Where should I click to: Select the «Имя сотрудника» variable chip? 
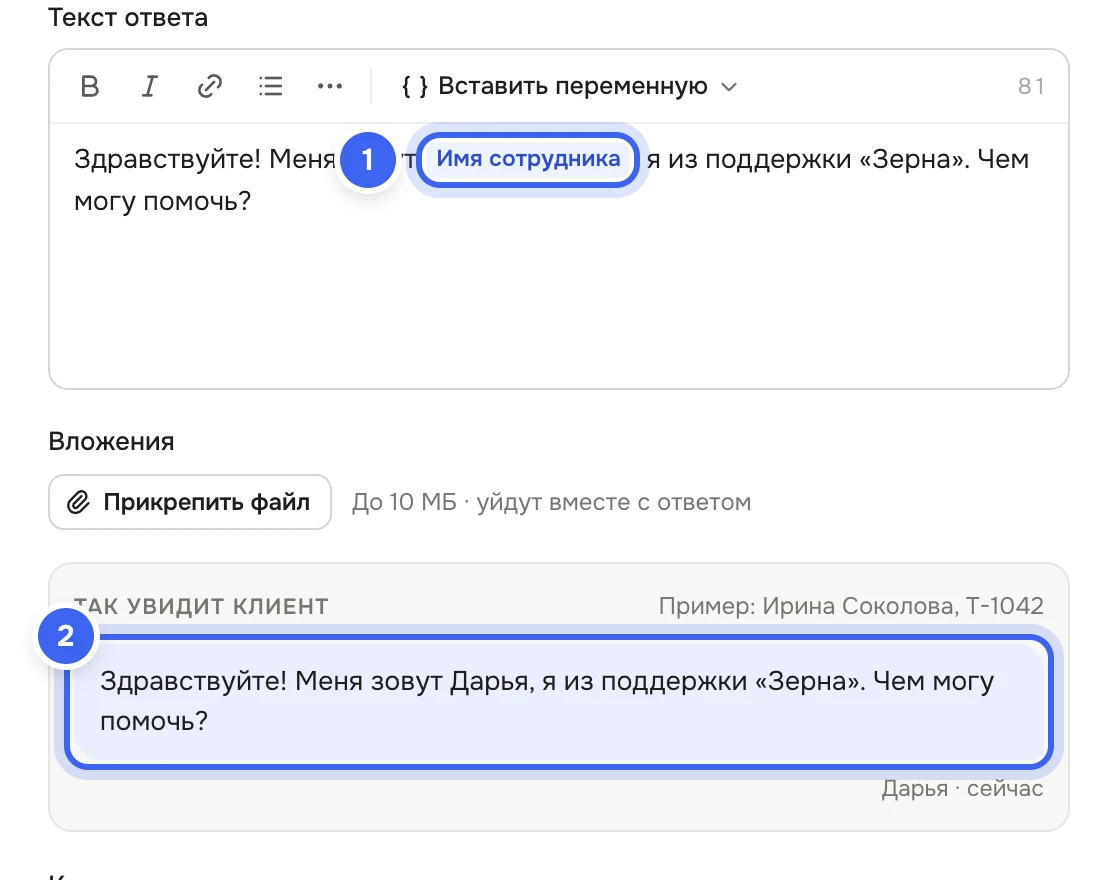pyautogui.click(x=528, y=159)
